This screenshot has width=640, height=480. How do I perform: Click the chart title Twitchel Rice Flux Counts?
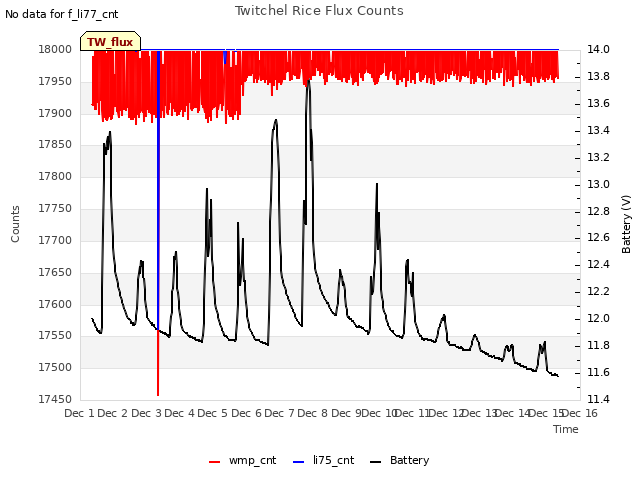(x=319, y=11)
